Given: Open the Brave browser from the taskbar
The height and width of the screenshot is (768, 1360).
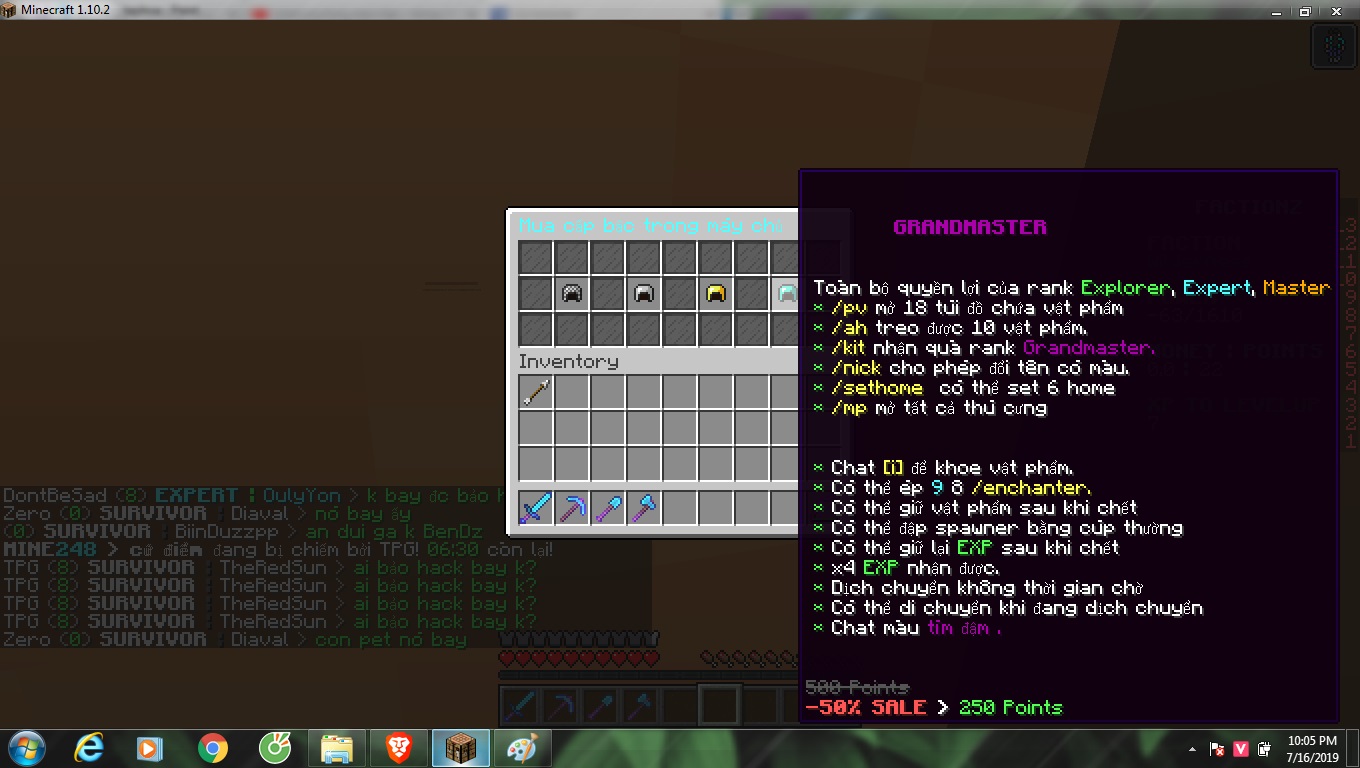Looking at the screenshot, I should (x=398, y=748).
